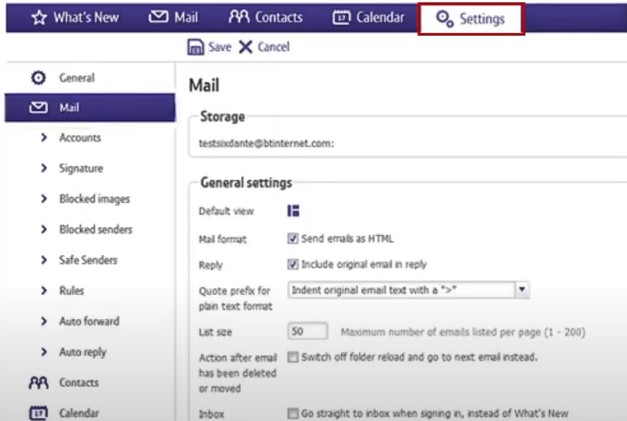The height and width of the screenshot is (421, 627).
Task: Switch to the Mail tab in top bar
Action: 174,17
